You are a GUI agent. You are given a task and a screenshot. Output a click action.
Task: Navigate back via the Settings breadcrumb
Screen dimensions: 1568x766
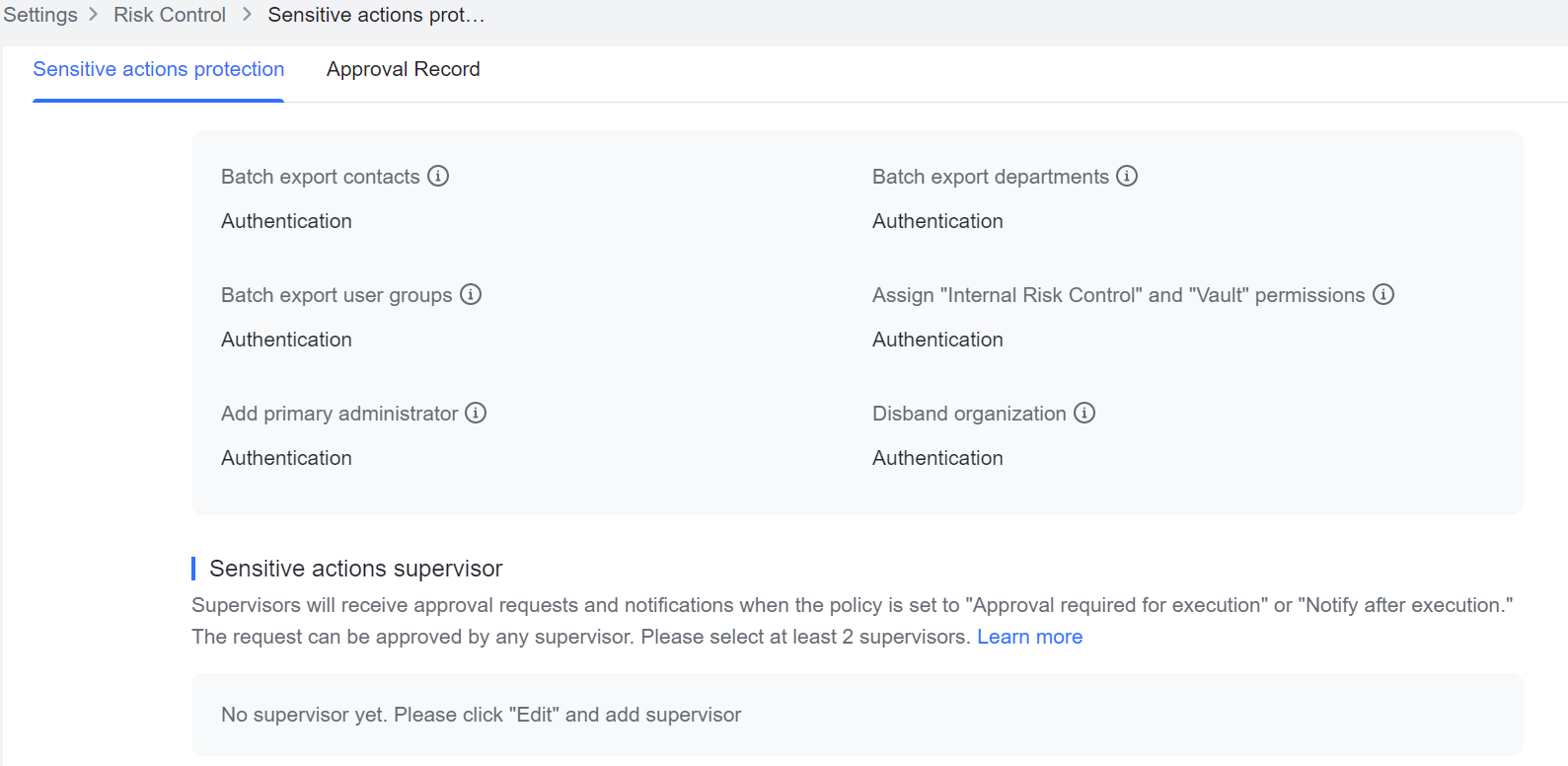(39, 15)
